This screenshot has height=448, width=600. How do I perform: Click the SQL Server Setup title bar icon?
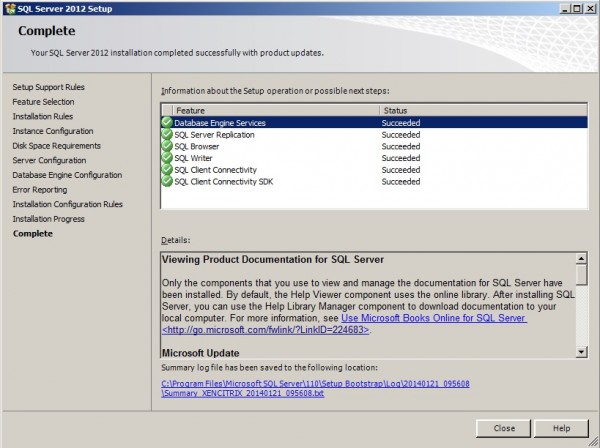tap(10, 8)
